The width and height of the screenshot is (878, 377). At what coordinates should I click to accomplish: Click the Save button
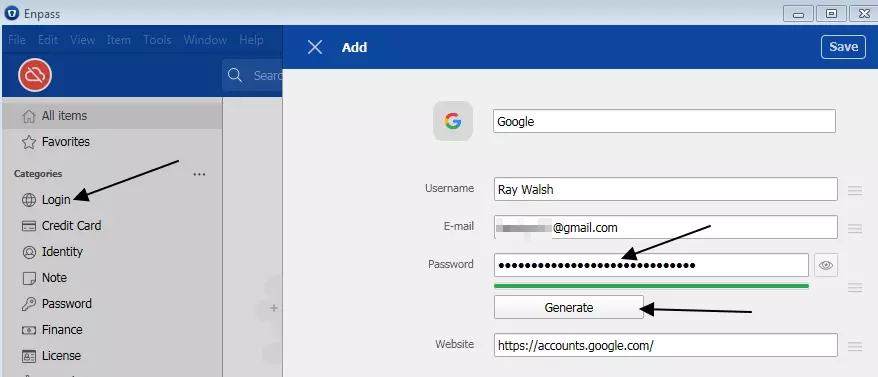tap(843, 47)
